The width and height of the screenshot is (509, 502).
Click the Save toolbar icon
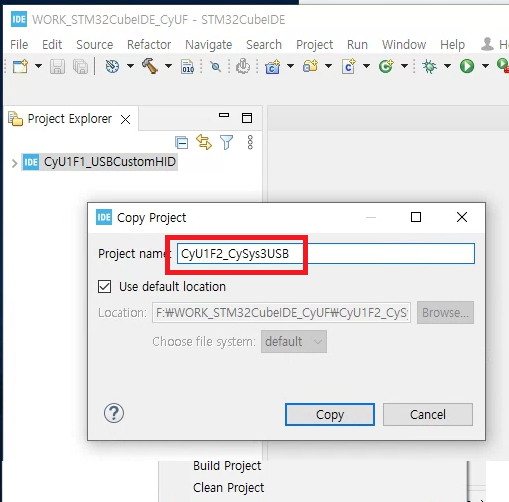pos(57,66)
